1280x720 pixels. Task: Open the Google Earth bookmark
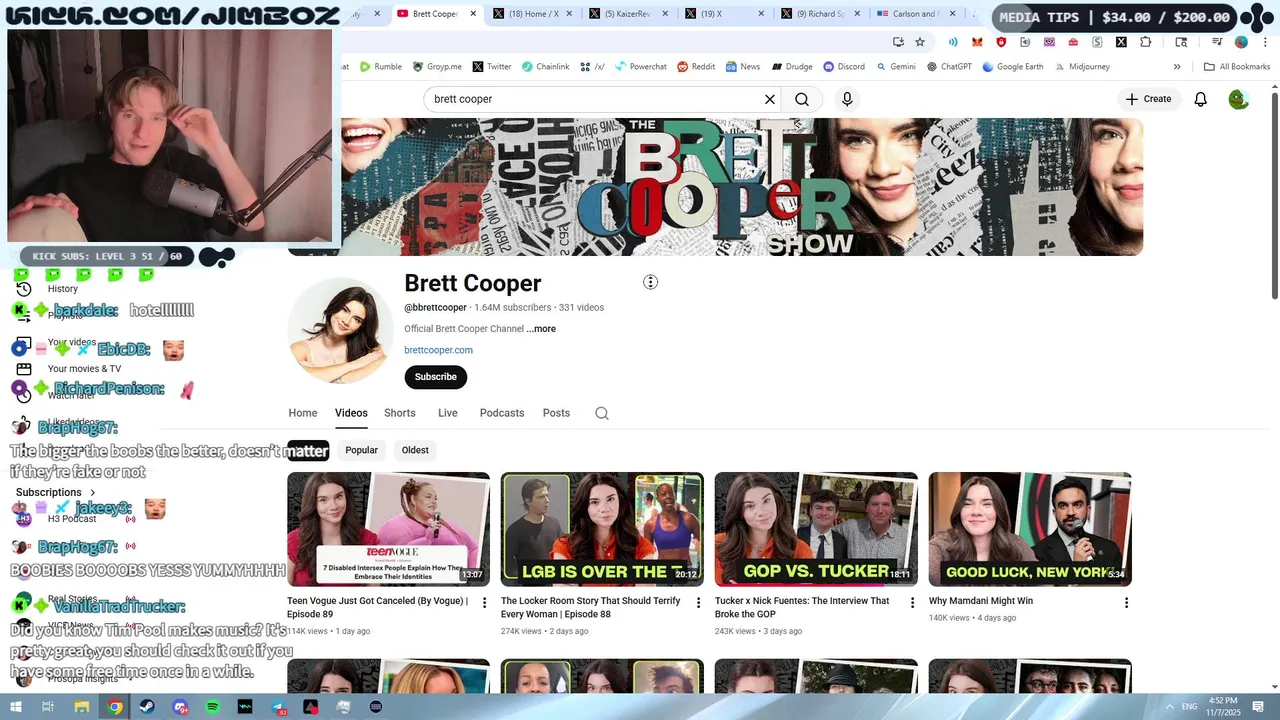pyautogui.click(x=1013, y=67)
